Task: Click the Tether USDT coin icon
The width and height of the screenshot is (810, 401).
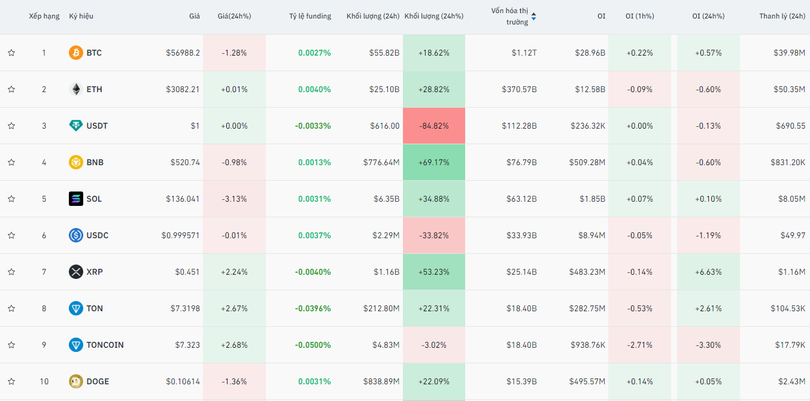Action: click(75, 126)
